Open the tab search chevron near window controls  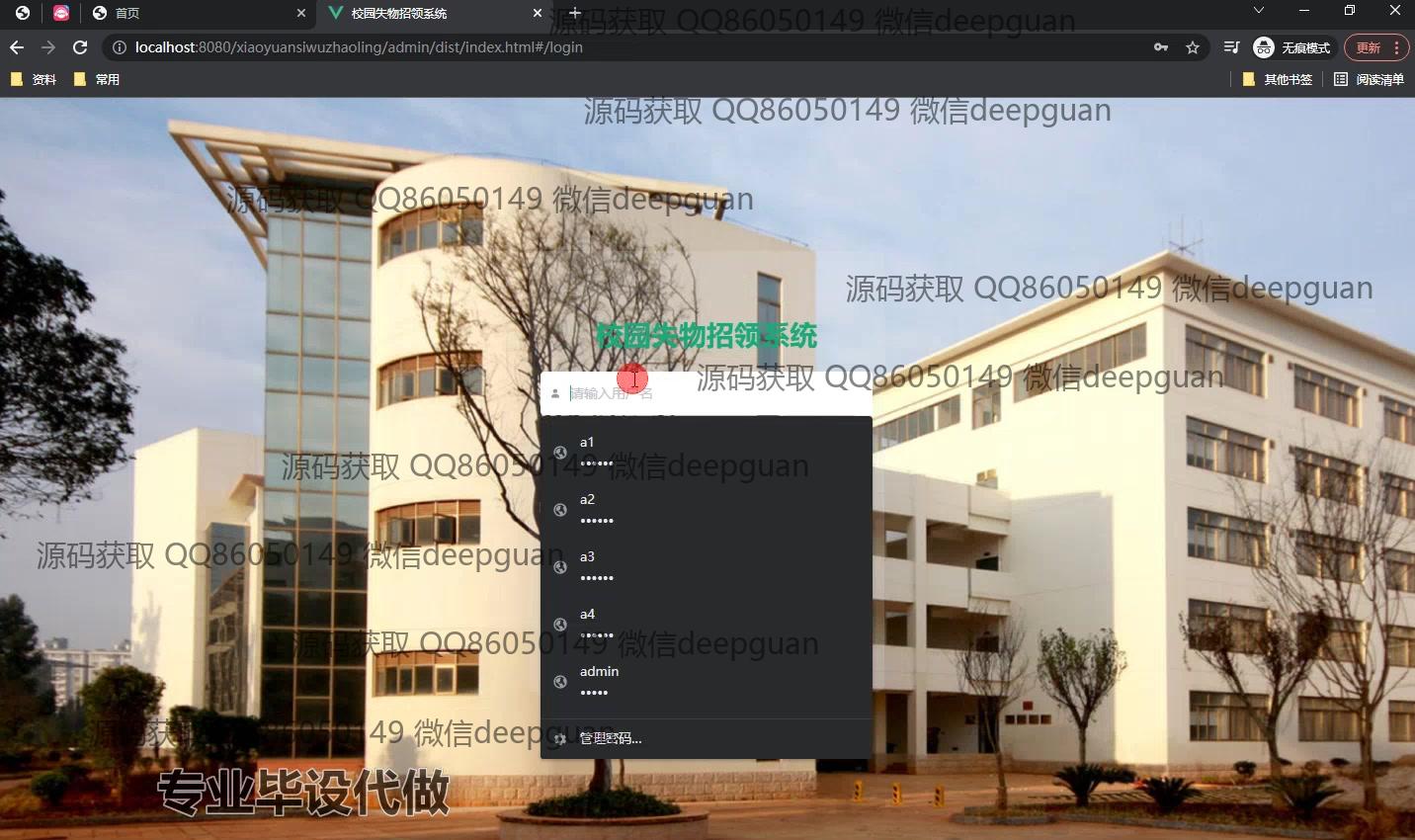tap(1259, 13)
